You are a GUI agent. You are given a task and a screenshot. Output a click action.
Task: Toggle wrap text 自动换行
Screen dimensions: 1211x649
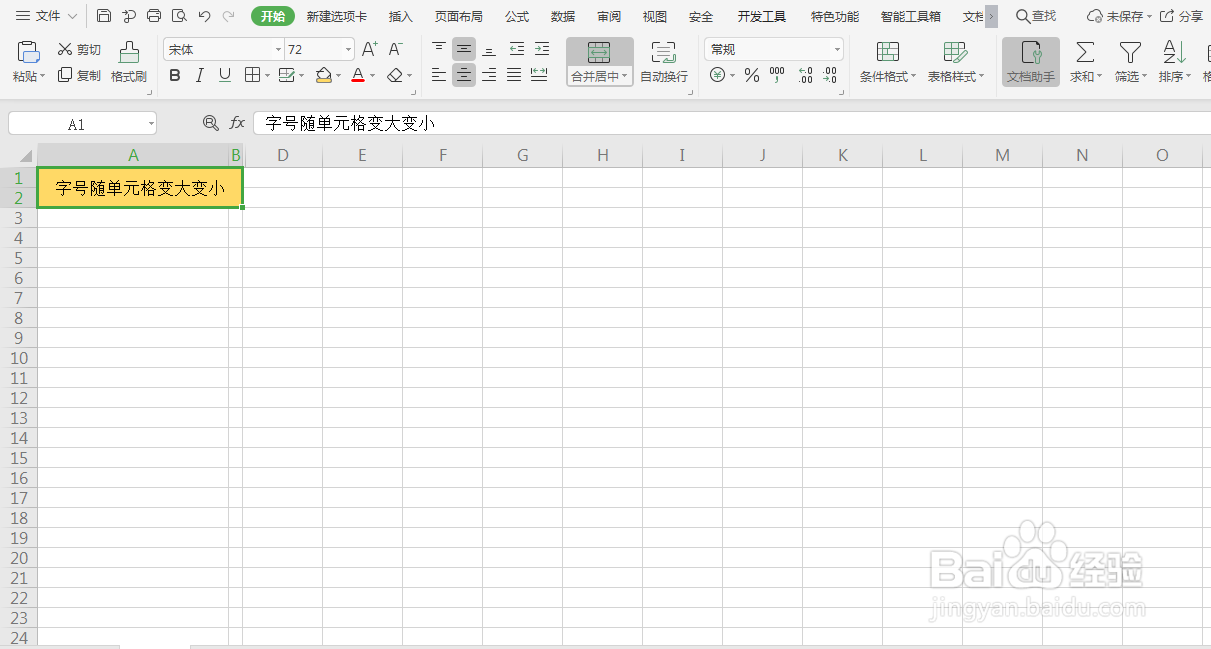point(664,62)
